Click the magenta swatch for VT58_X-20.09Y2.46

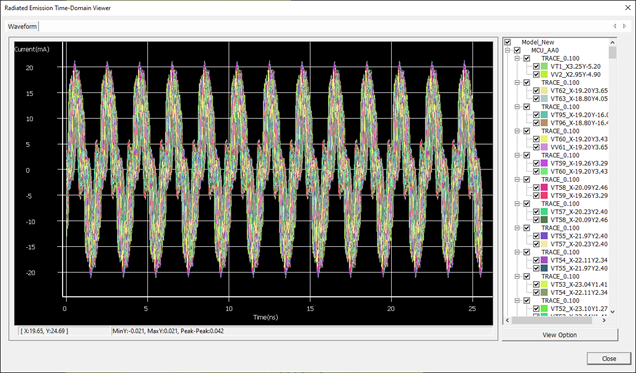[x=544, y=187]
